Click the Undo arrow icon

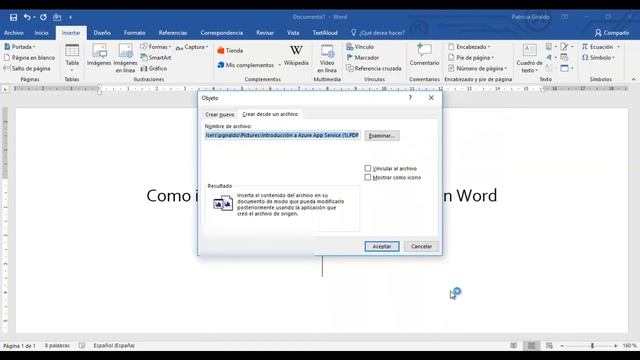pos(27,17)
